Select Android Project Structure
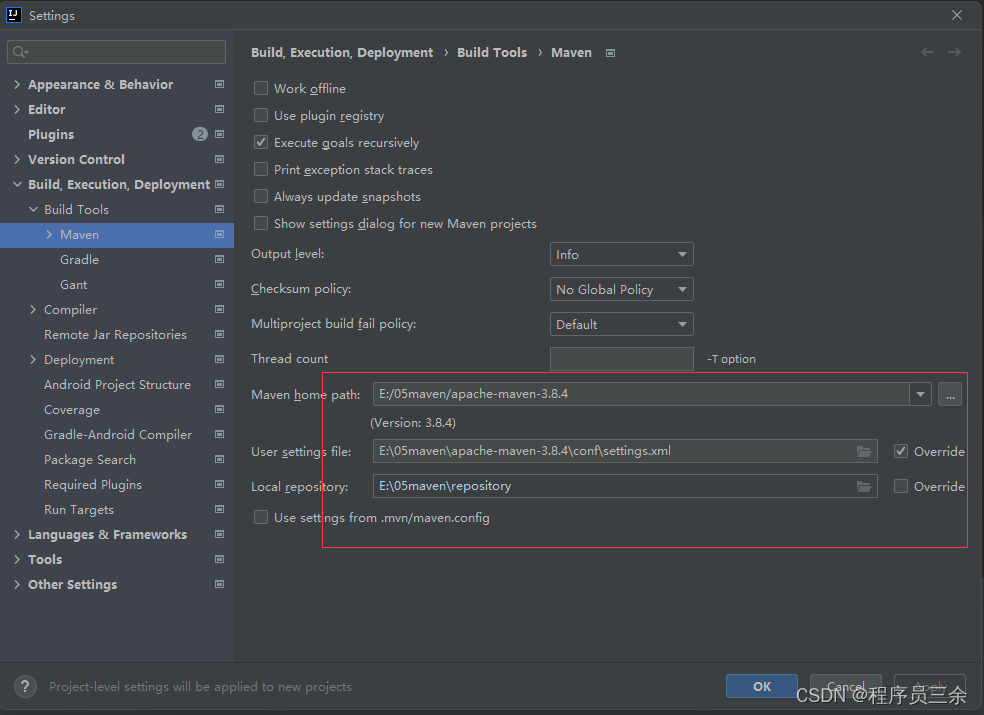Image resolution: width=984 pixels, height=715 pixels. click(117, 384)
